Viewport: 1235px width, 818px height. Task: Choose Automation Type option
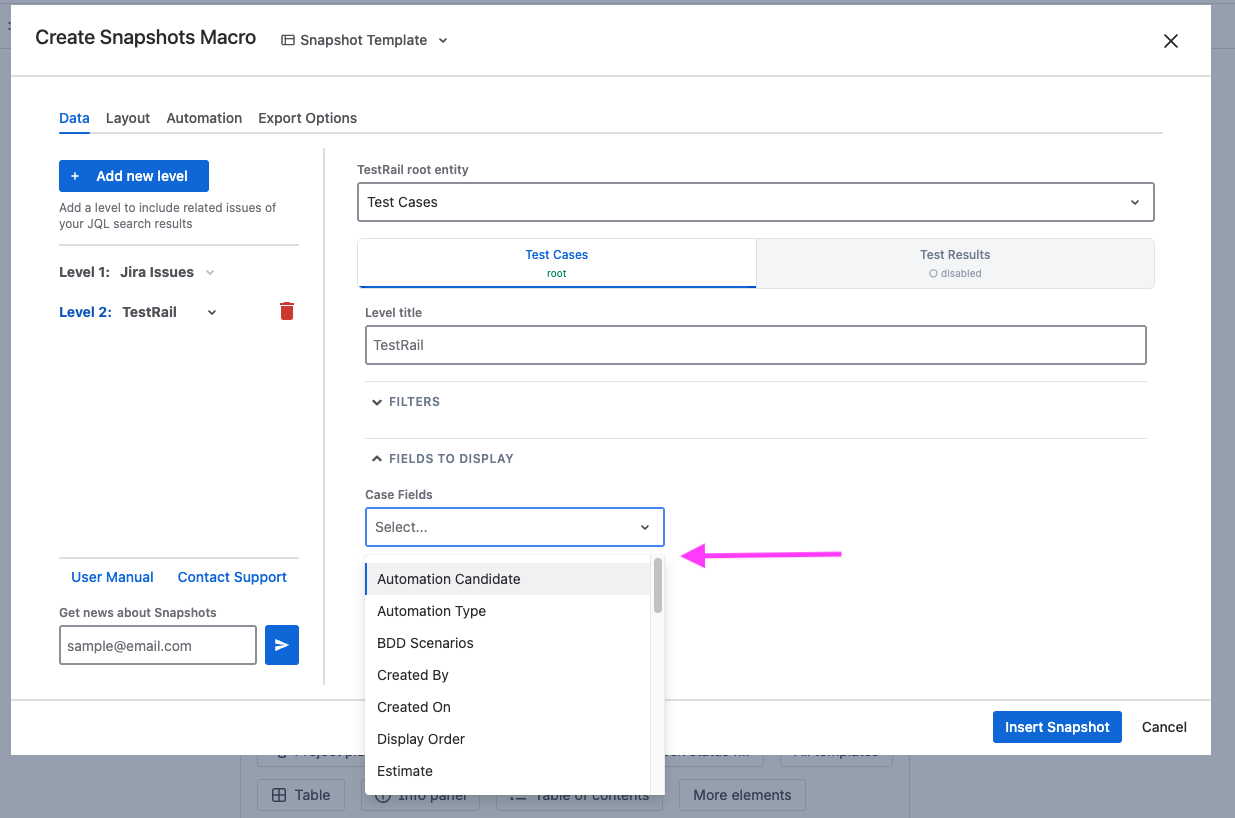click(x=508, y=611)
